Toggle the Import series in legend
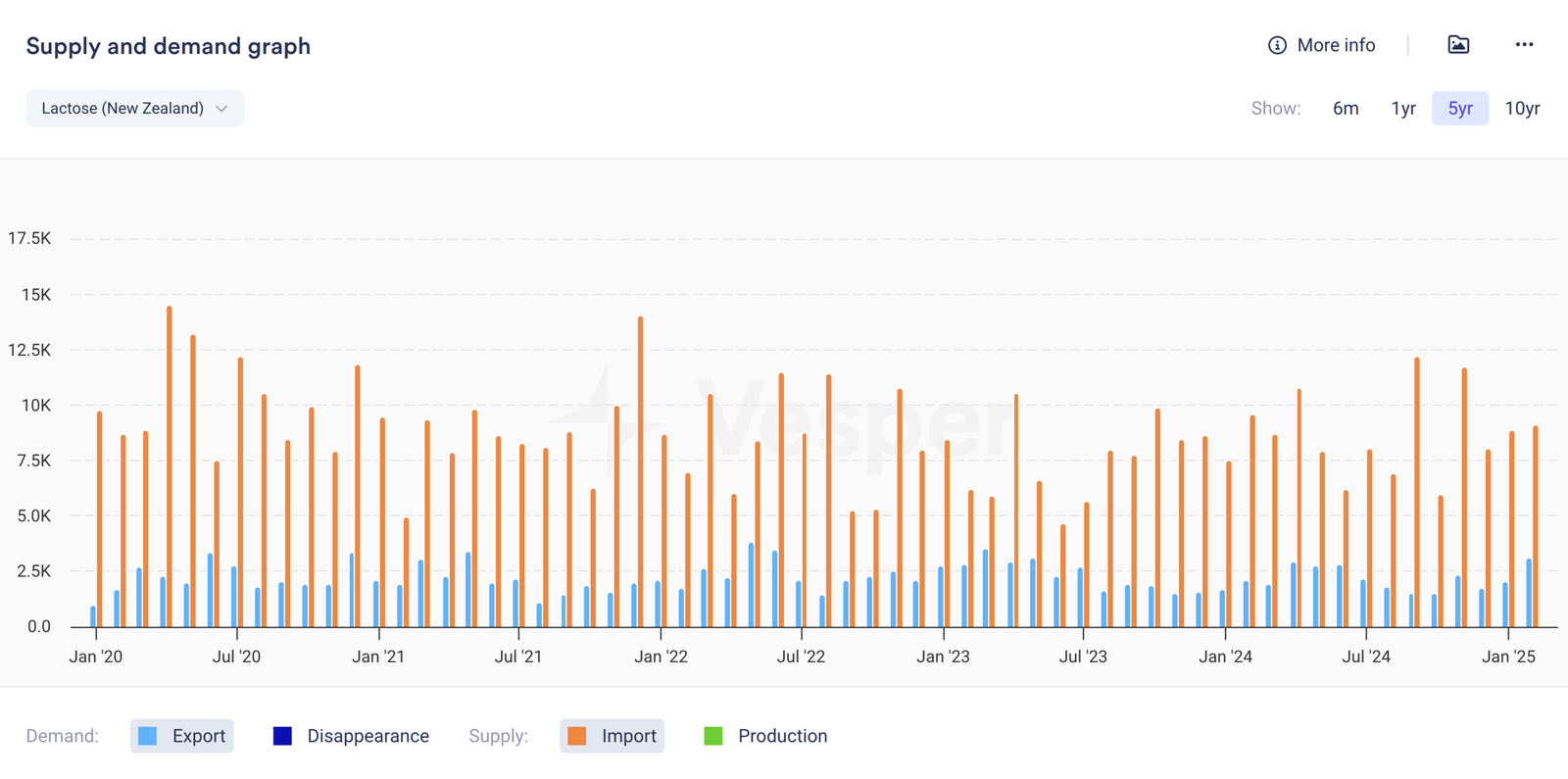 tap(612, 736)
